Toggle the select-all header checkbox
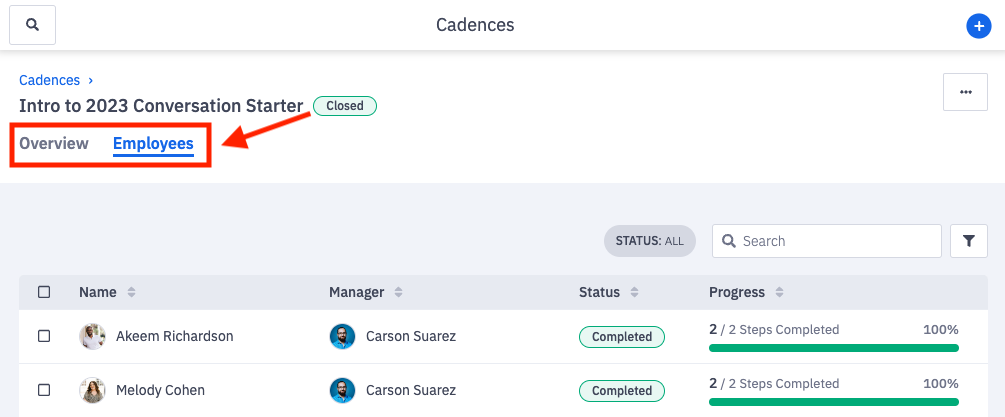Image resolution: width=1005 pixels, height=417 pixels. [x=44, y=292]
